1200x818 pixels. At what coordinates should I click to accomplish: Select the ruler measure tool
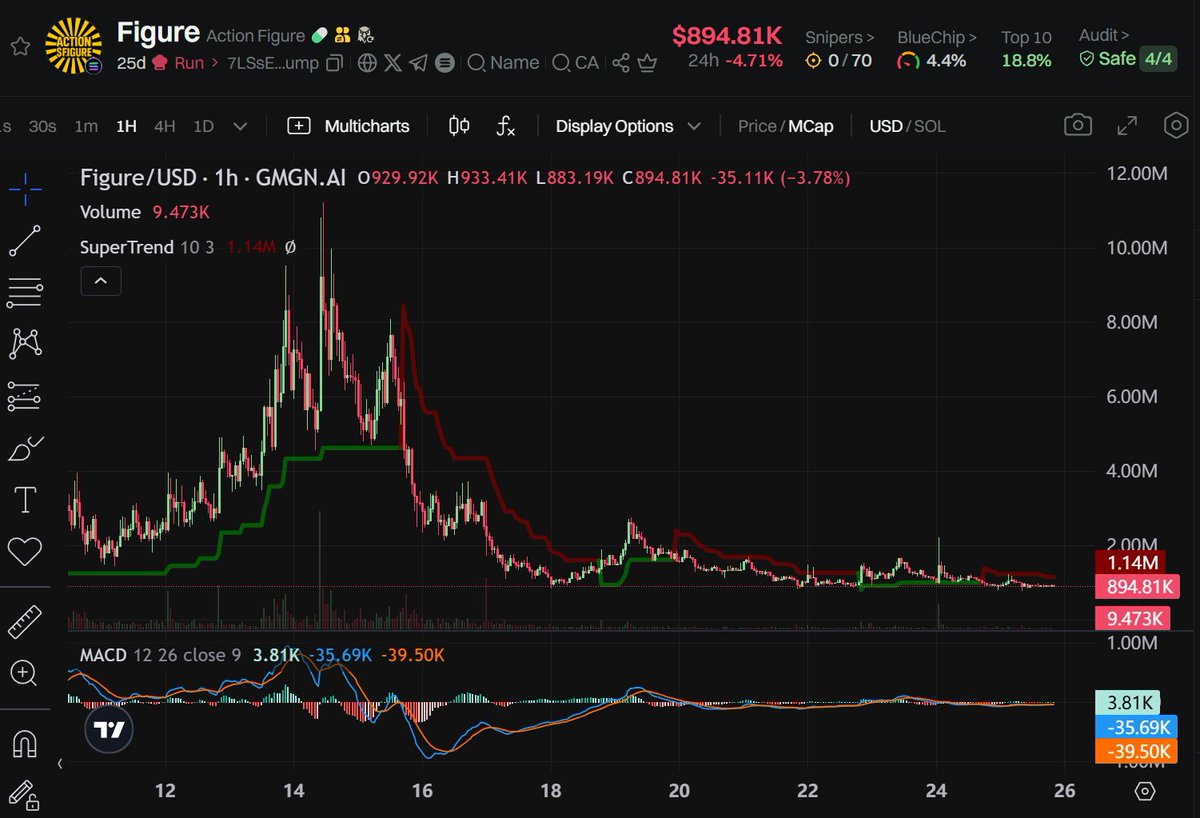point(25,621)
